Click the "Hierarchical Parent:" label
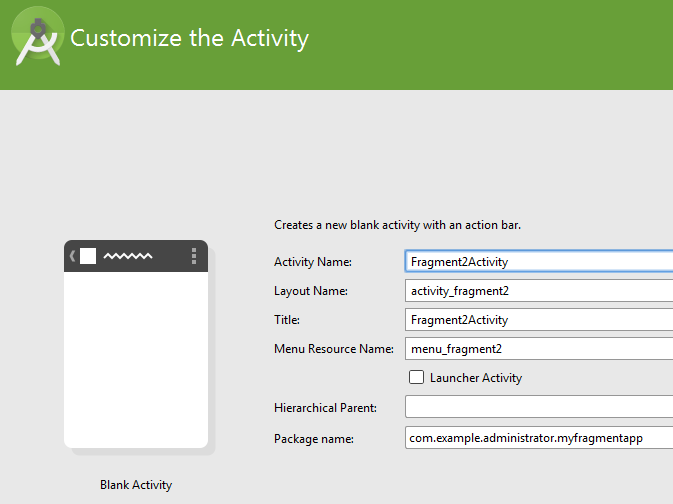Viewport: 673px width, 504px height. point(325,408)
